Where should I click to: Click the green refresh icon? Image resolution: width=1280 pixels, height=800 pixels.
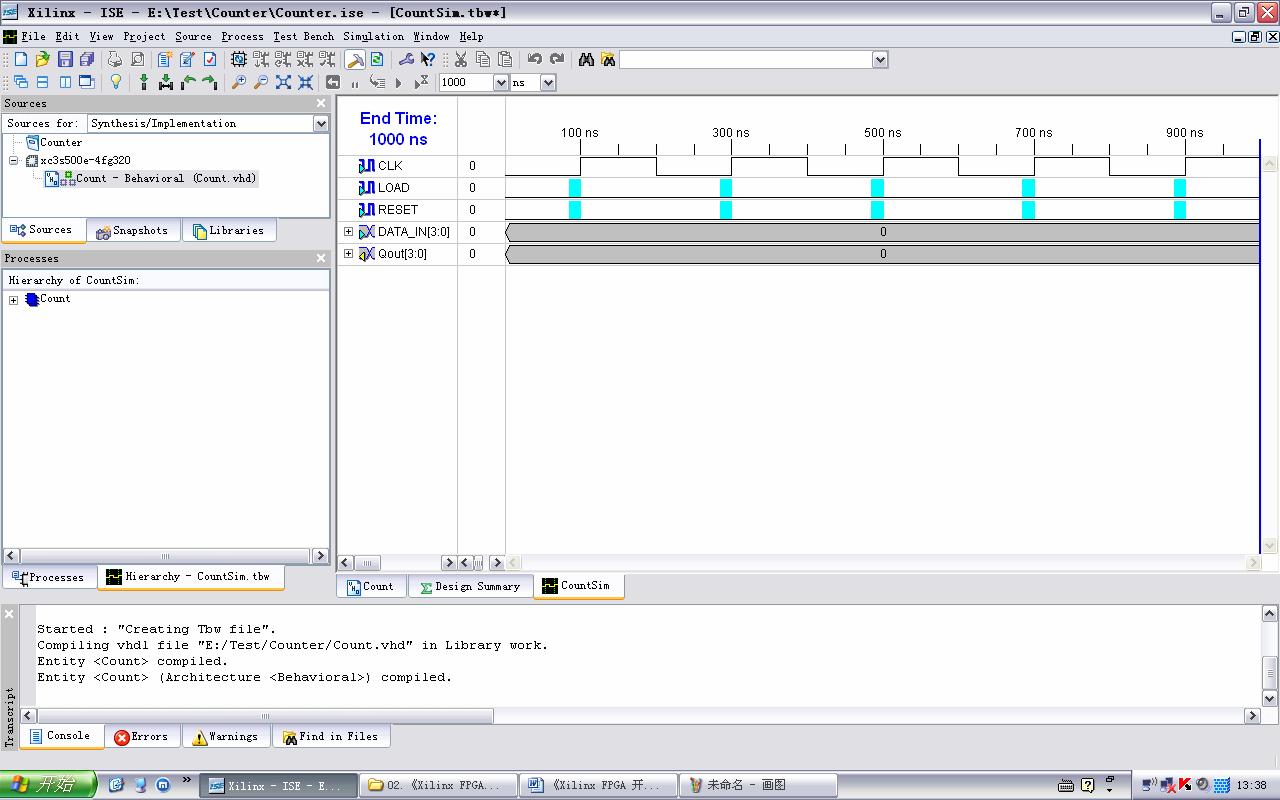(377, 59)
